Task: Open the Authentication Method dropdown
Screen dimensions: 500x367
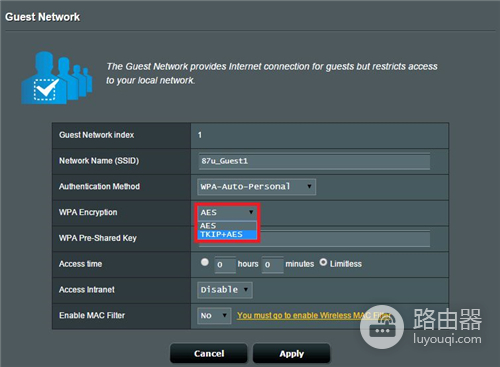Action: (x=256, y=187)
